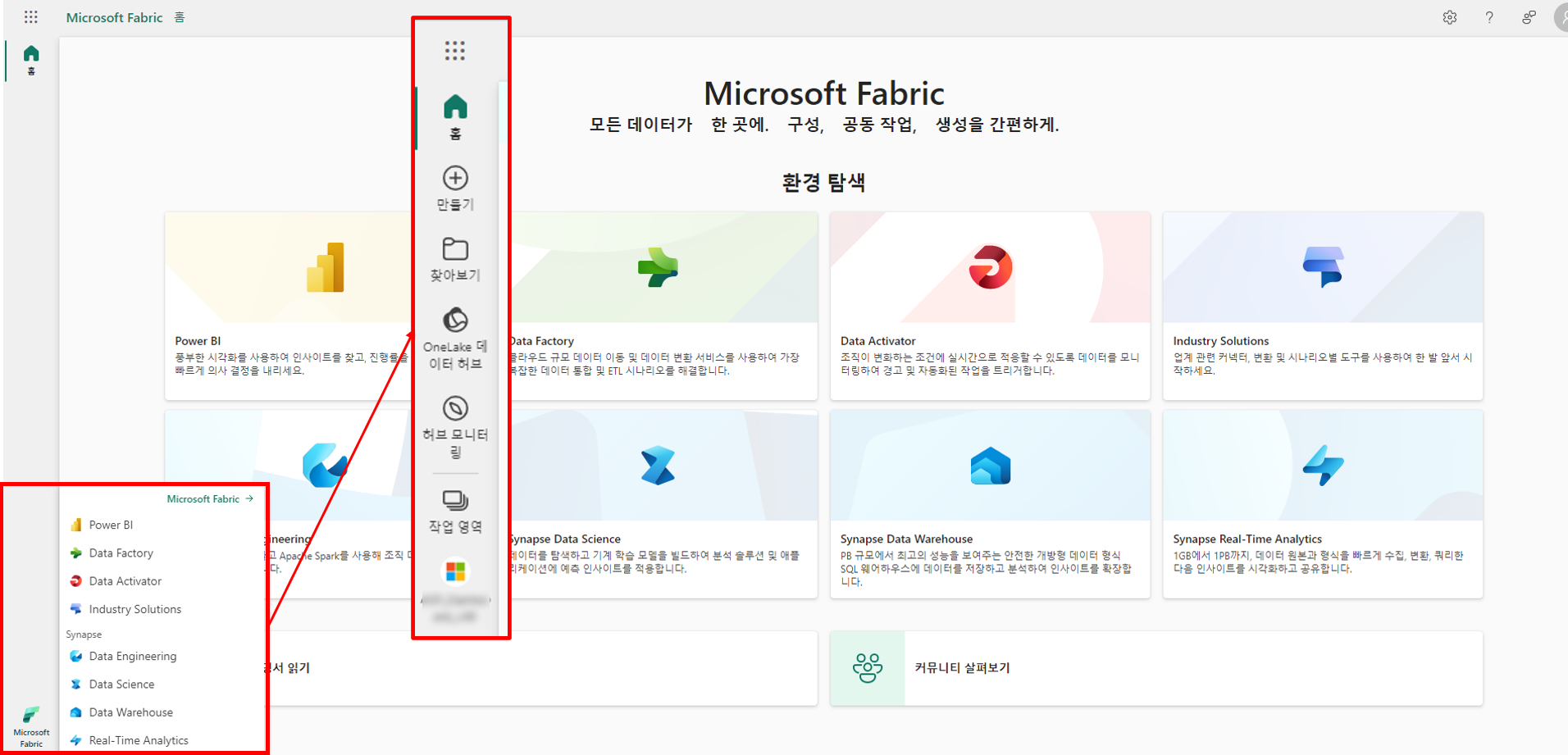Open Settings gear in the top bar

coord(1450,17)
